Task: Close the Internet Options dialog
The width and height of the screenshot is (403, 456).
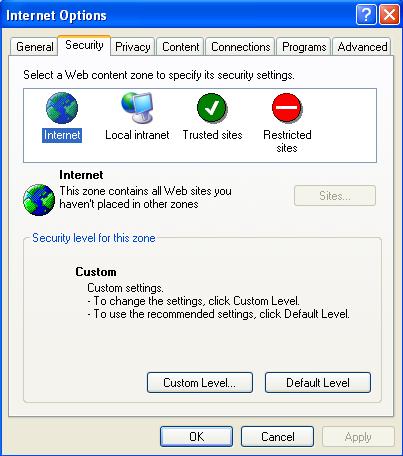Action: click(389, 15)
